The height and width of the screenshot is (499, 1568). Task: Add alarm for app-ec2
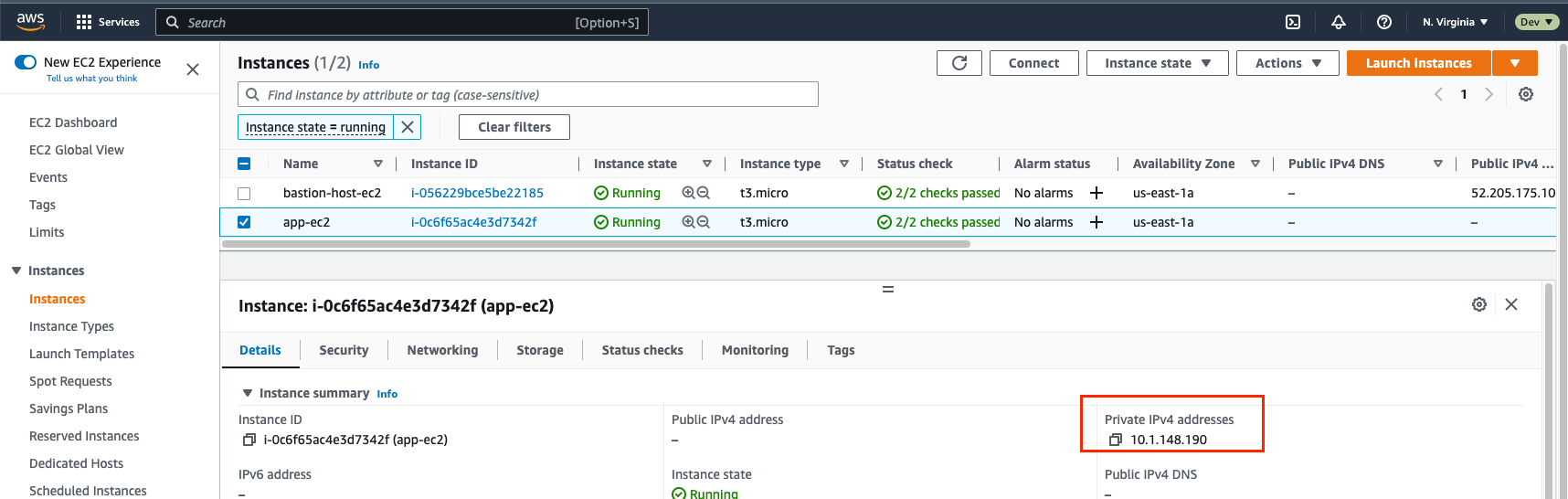click(x=1097, y=222)
